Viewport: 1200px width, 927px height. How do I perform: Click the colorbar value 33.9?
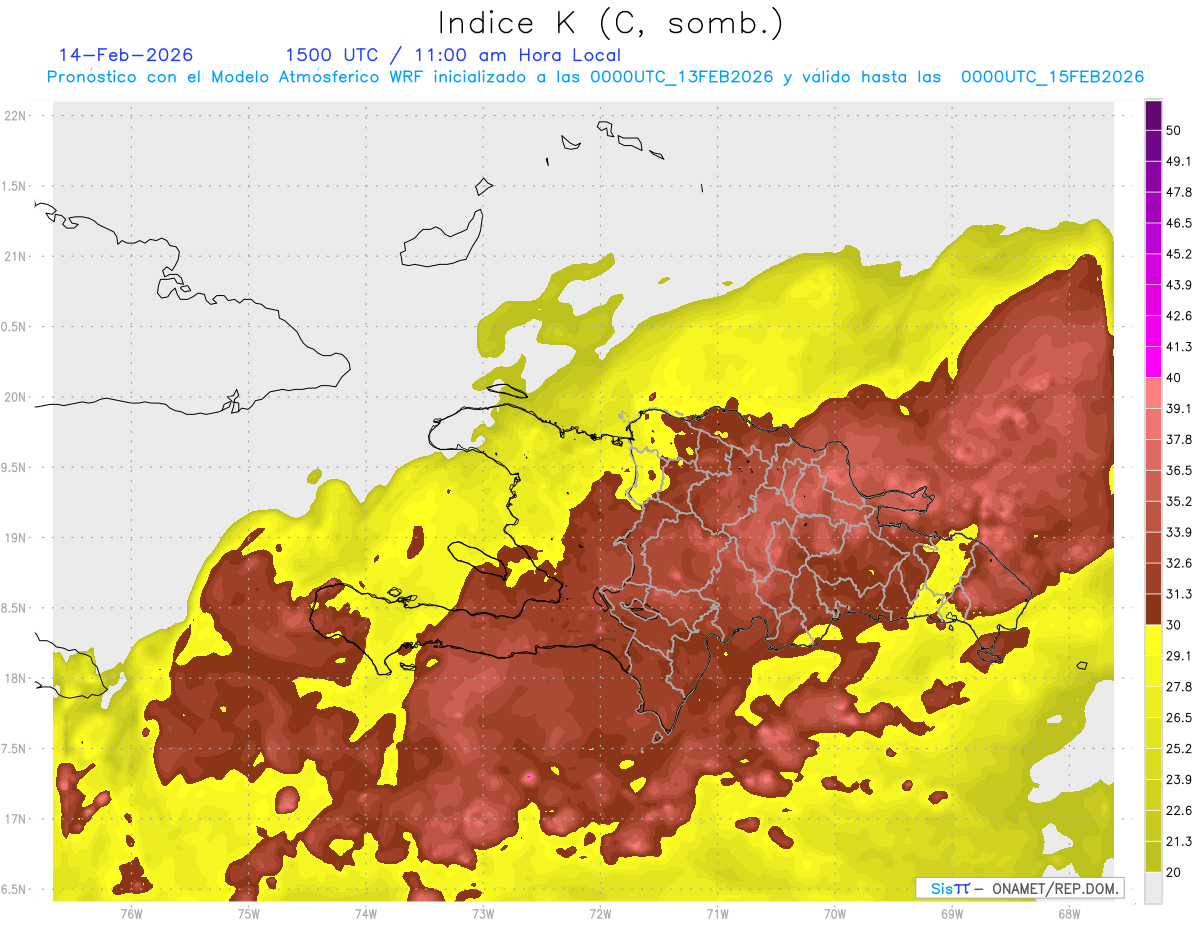tap(1179, 532)
